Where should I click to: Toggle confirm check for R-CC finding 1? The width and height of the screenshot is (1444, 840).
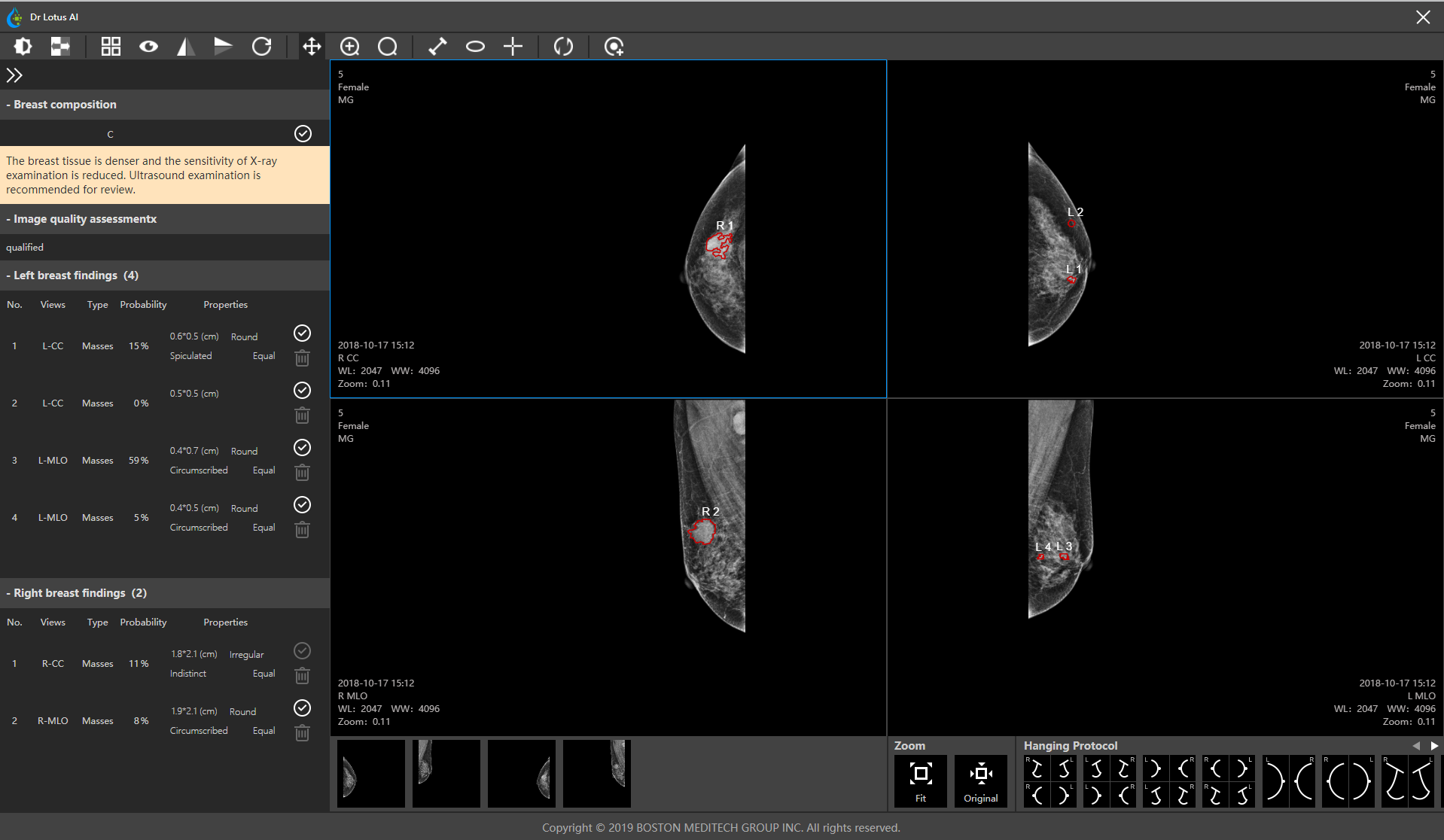click(302, 651)
